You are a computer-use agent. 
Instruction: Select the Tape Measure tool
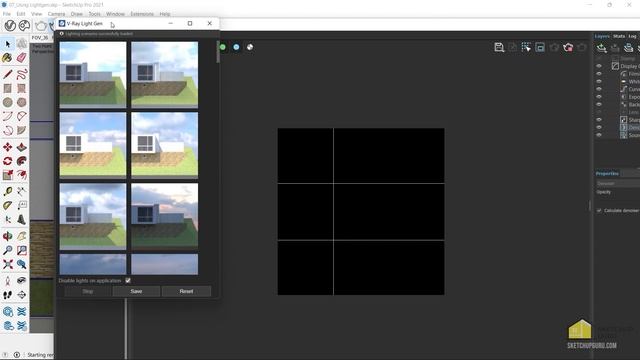(7, 191)
